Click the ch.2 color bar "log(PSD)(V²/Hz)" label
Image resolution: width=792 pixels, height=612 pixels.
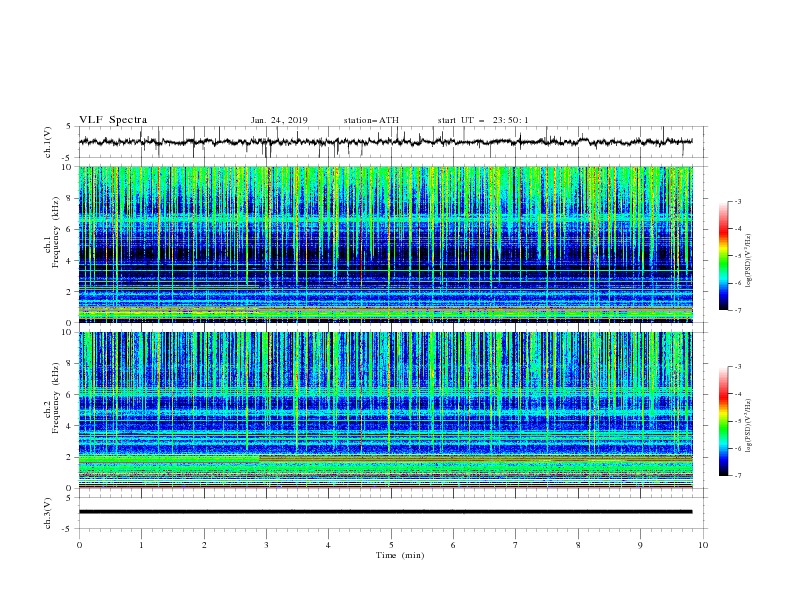point(748,426)
